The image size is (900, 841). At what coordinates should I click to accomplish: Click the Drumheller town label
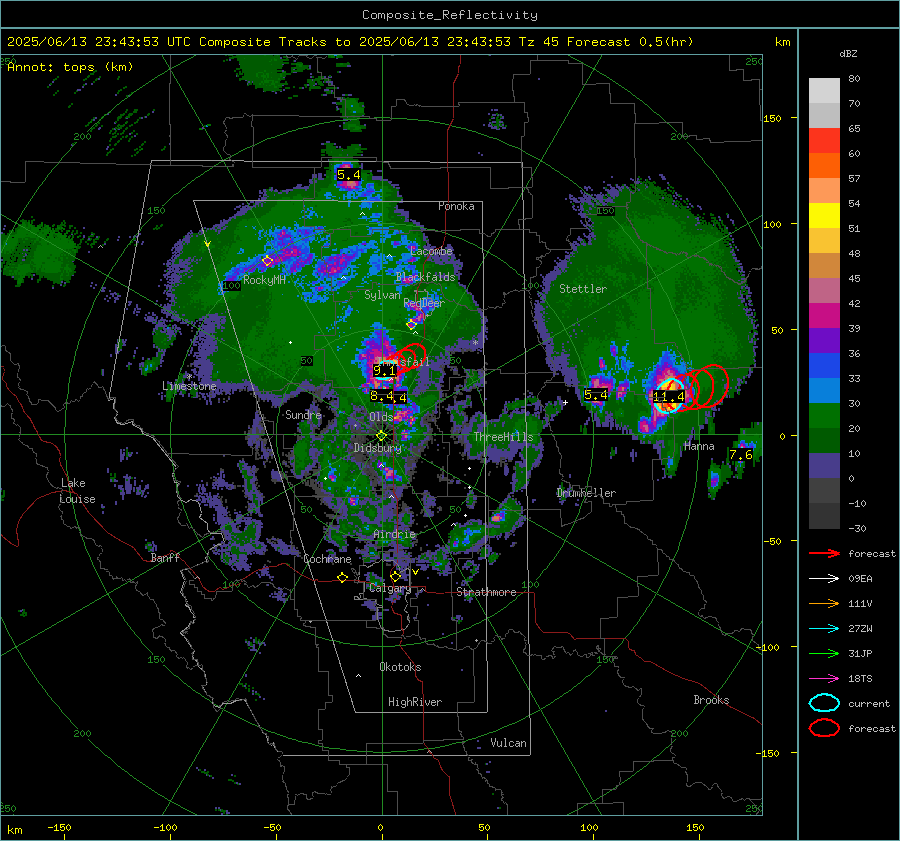tap(586, 493)
